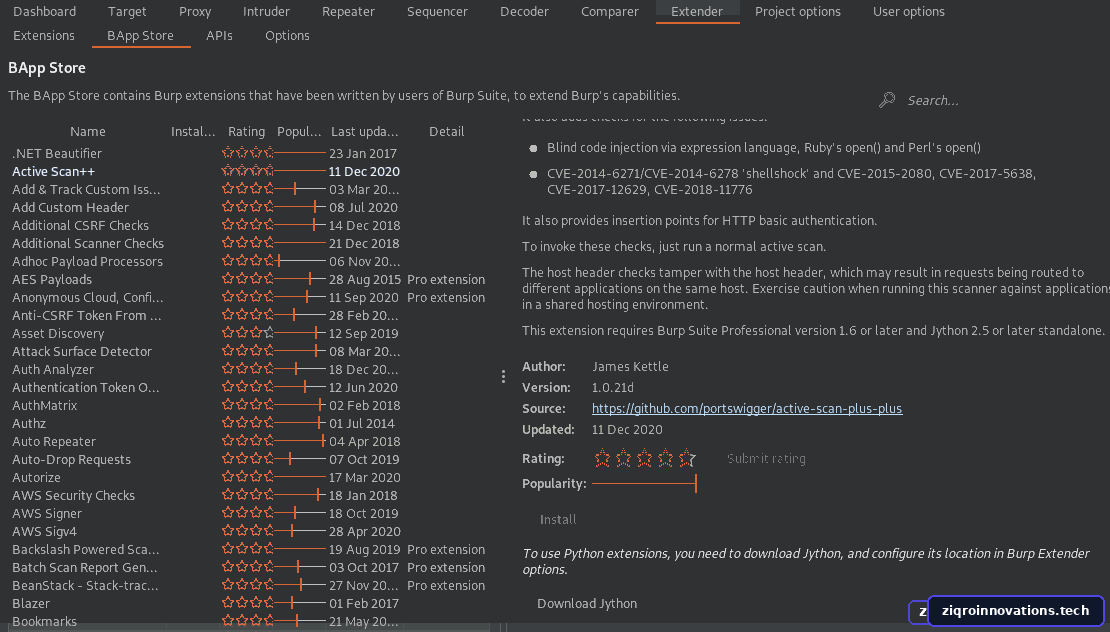Sort list by Rating column header
This screenshot has width=1110, height=632.
[246, 132]
